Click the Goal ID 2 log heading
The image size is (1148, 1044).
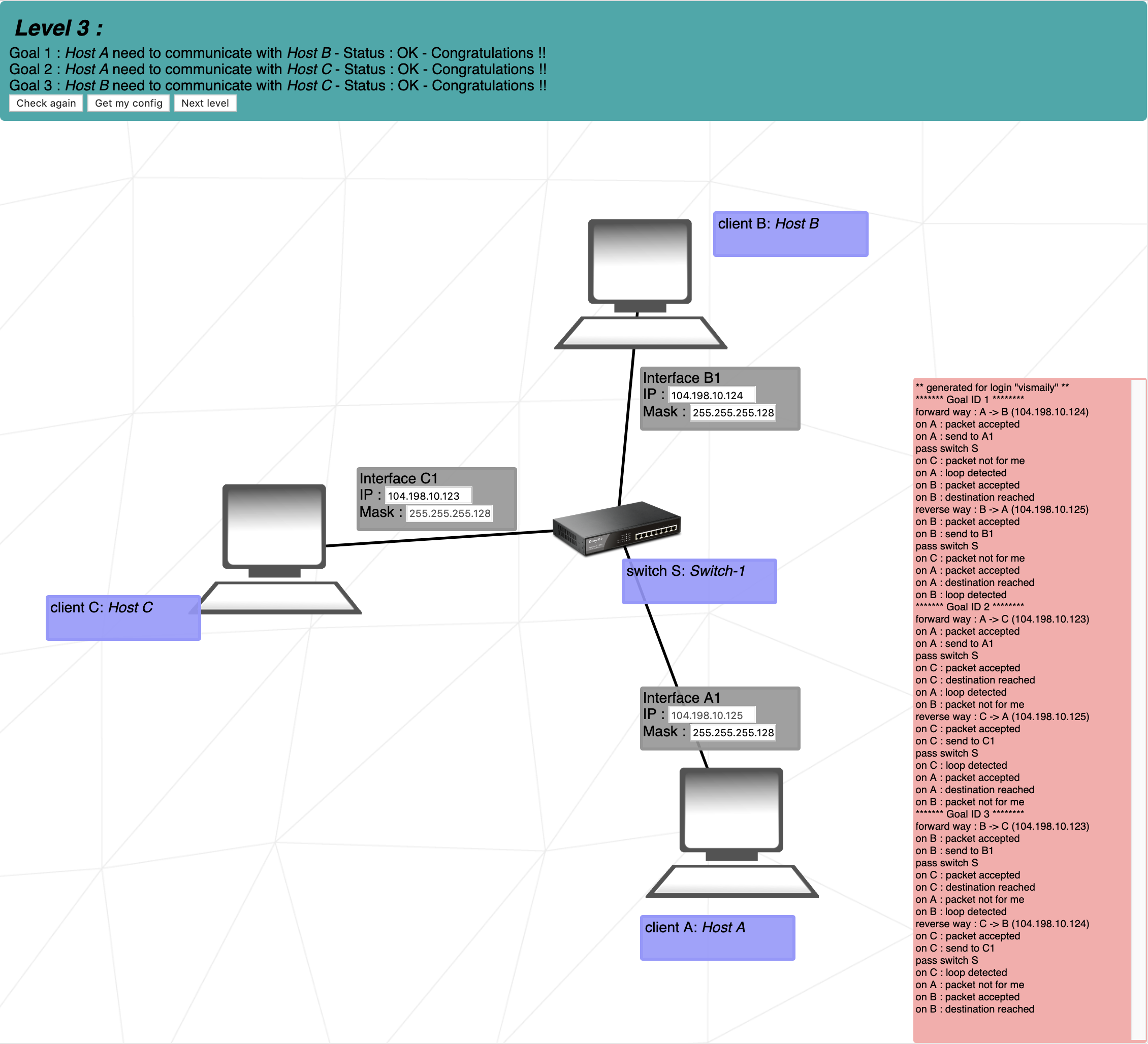click(x=969, y=607)
